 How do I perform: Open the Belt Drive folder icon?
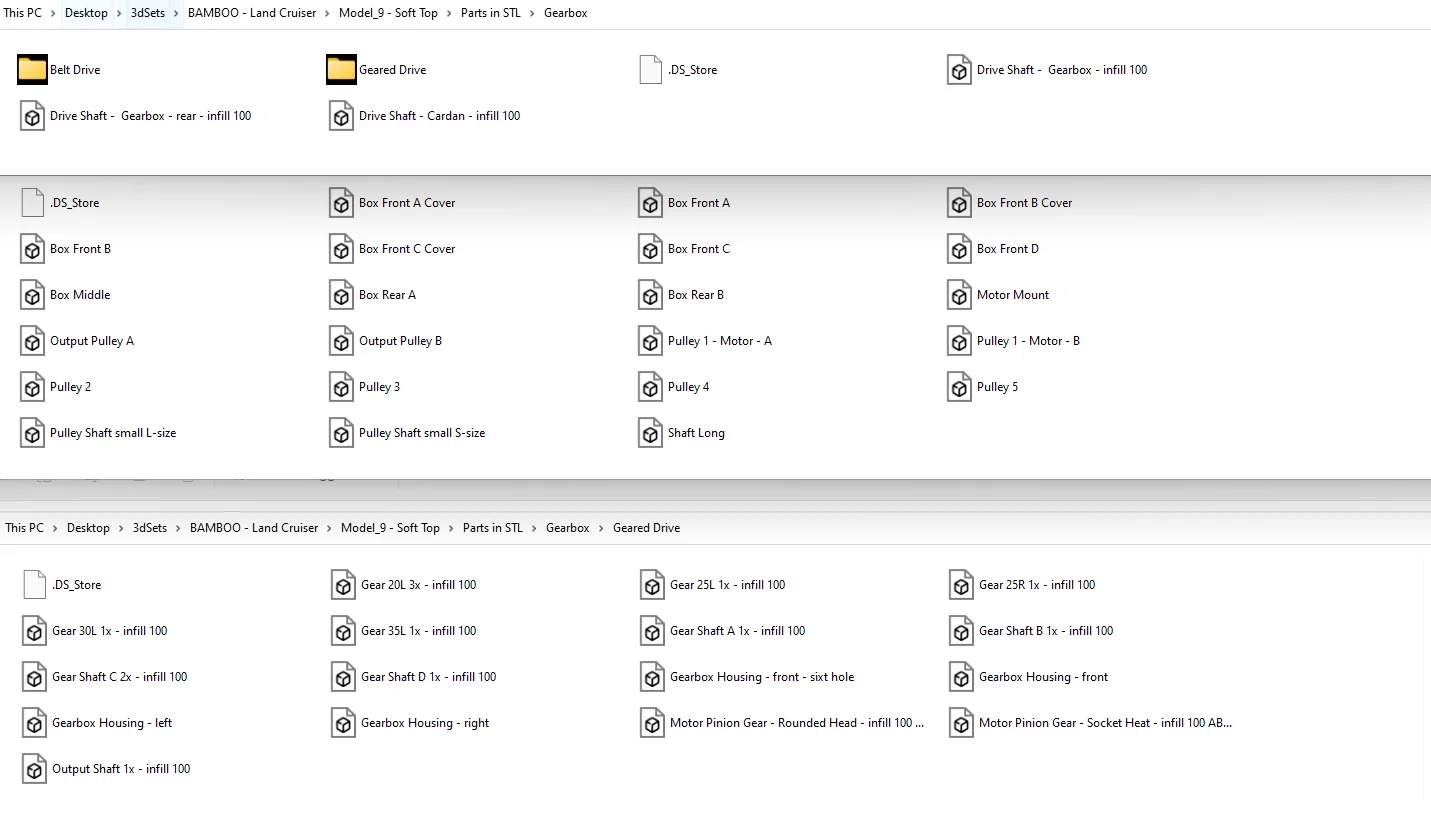click(x=32, y=70)
